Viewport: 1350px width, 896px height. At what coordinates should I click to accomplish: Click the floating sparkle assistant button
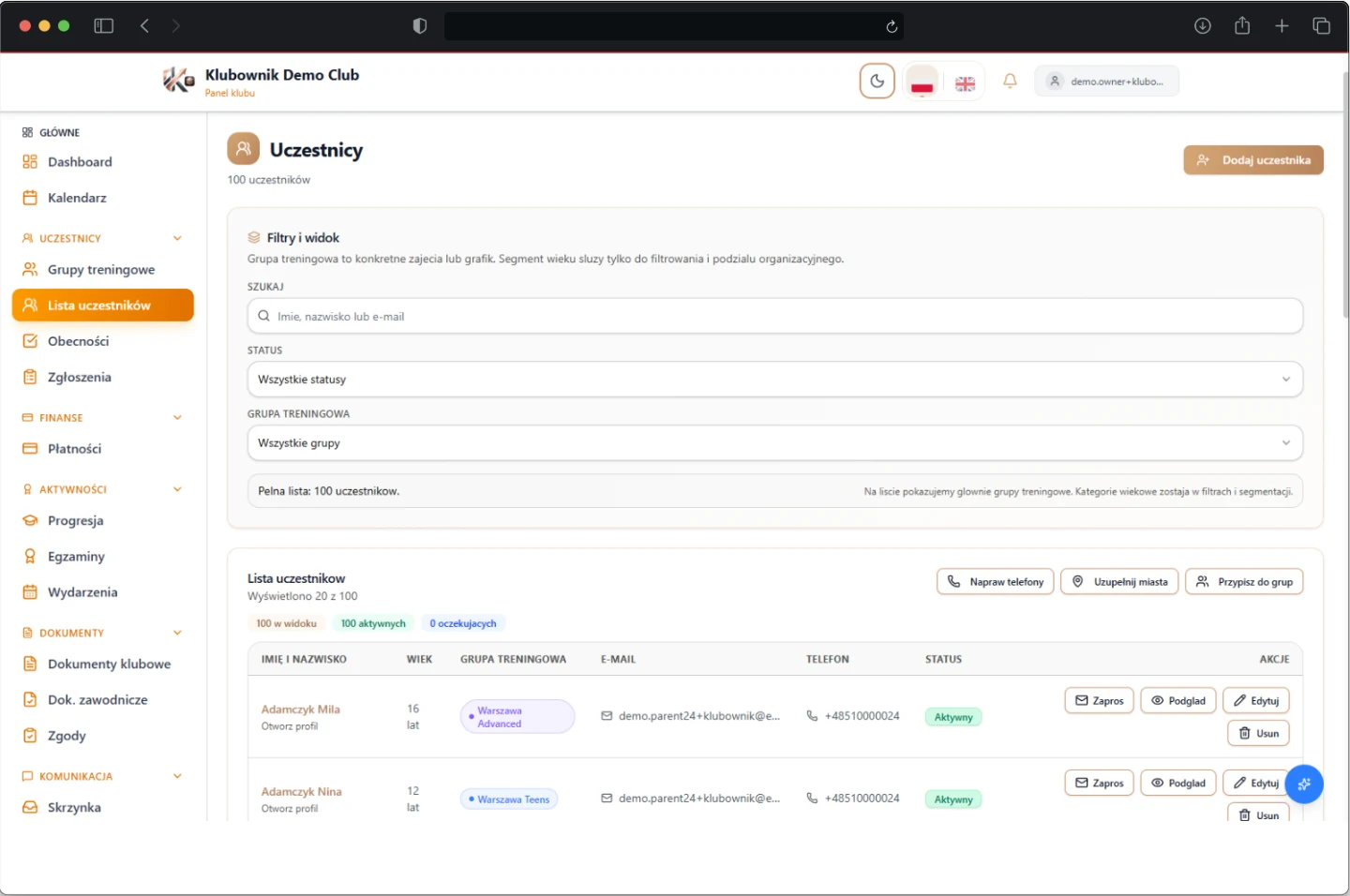[x=1303, y=784]
